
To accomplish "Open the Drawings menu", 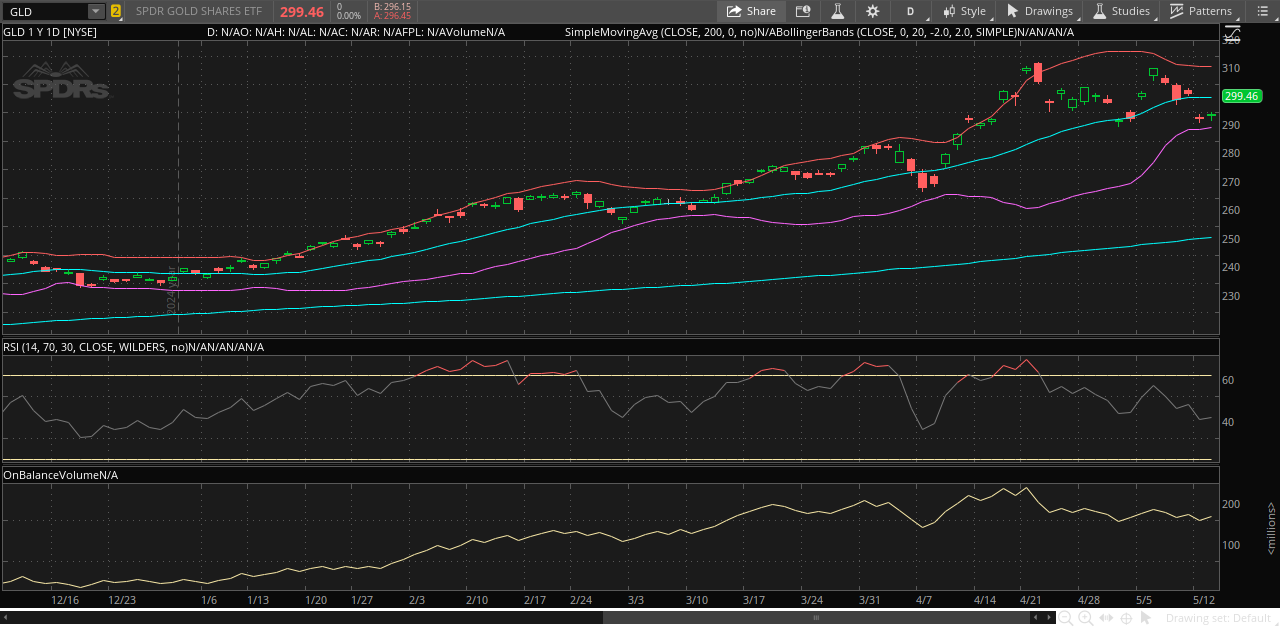I will pos(1039,11).
